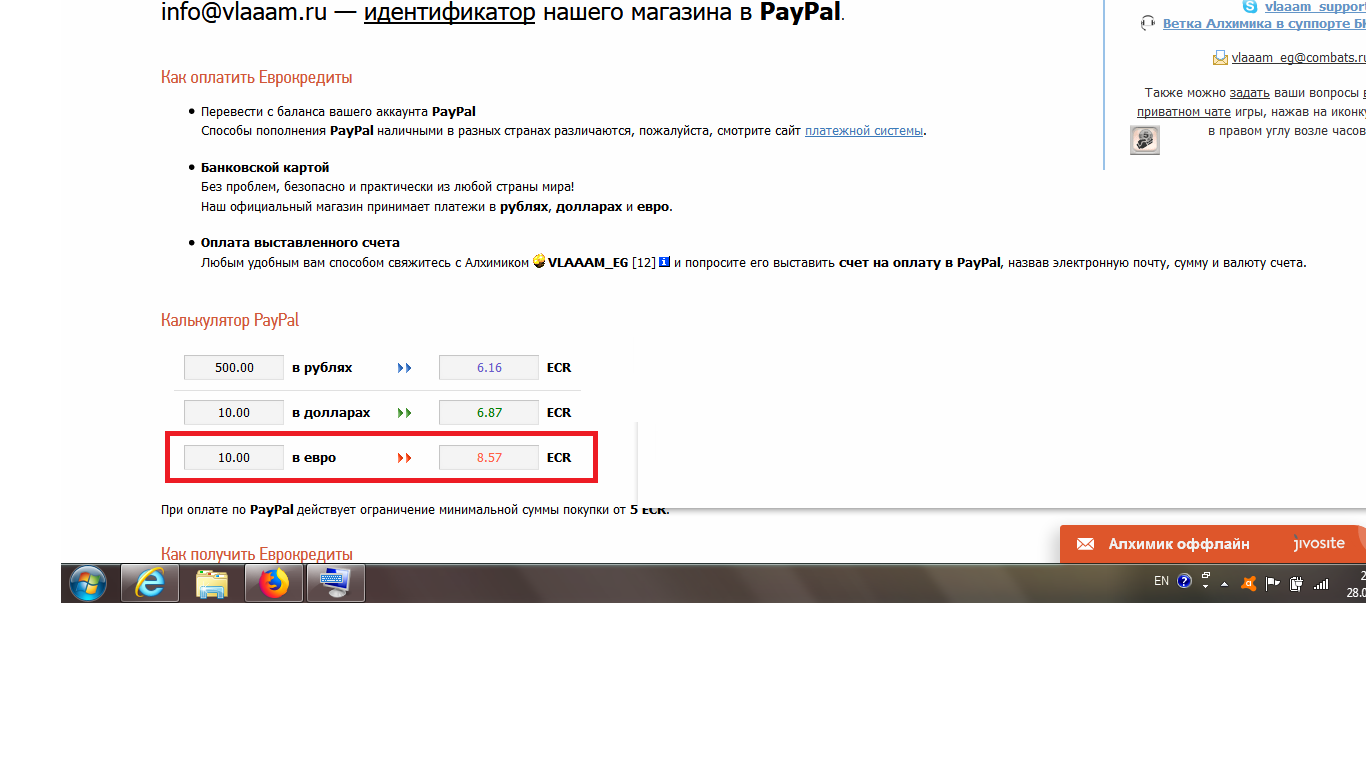This screenshot has height=768, width=1366.
Task: Focus the dollars amount field 10.00
Action: click(234, 413)
